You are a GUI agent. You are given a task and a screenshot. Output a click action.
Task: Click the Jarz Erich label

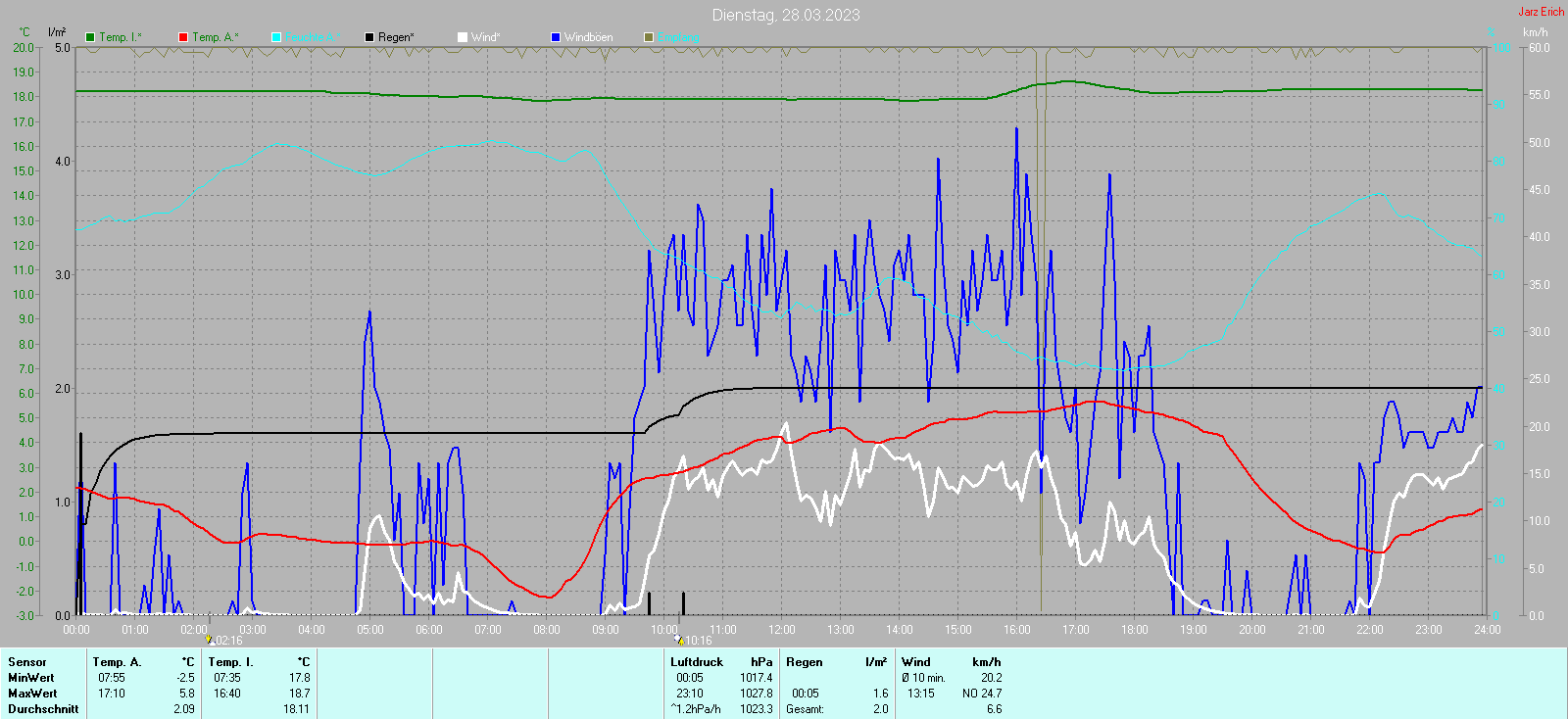pyautogui.click(x=1541, y=12)
